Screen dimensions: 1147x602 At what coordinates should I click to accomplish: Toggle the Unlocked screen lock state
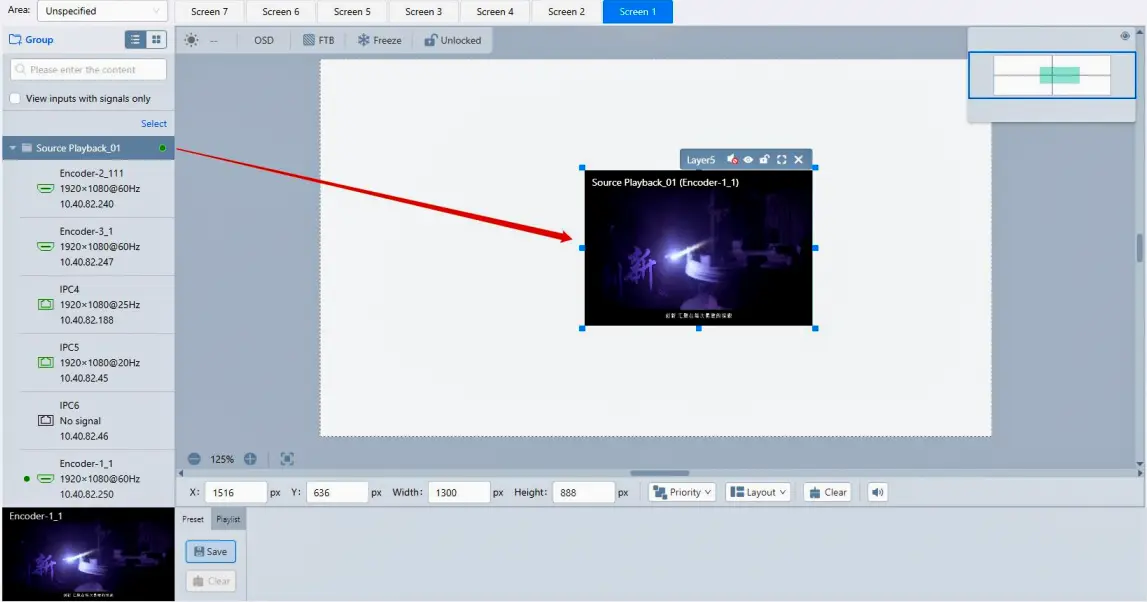[x=452, y=41]
